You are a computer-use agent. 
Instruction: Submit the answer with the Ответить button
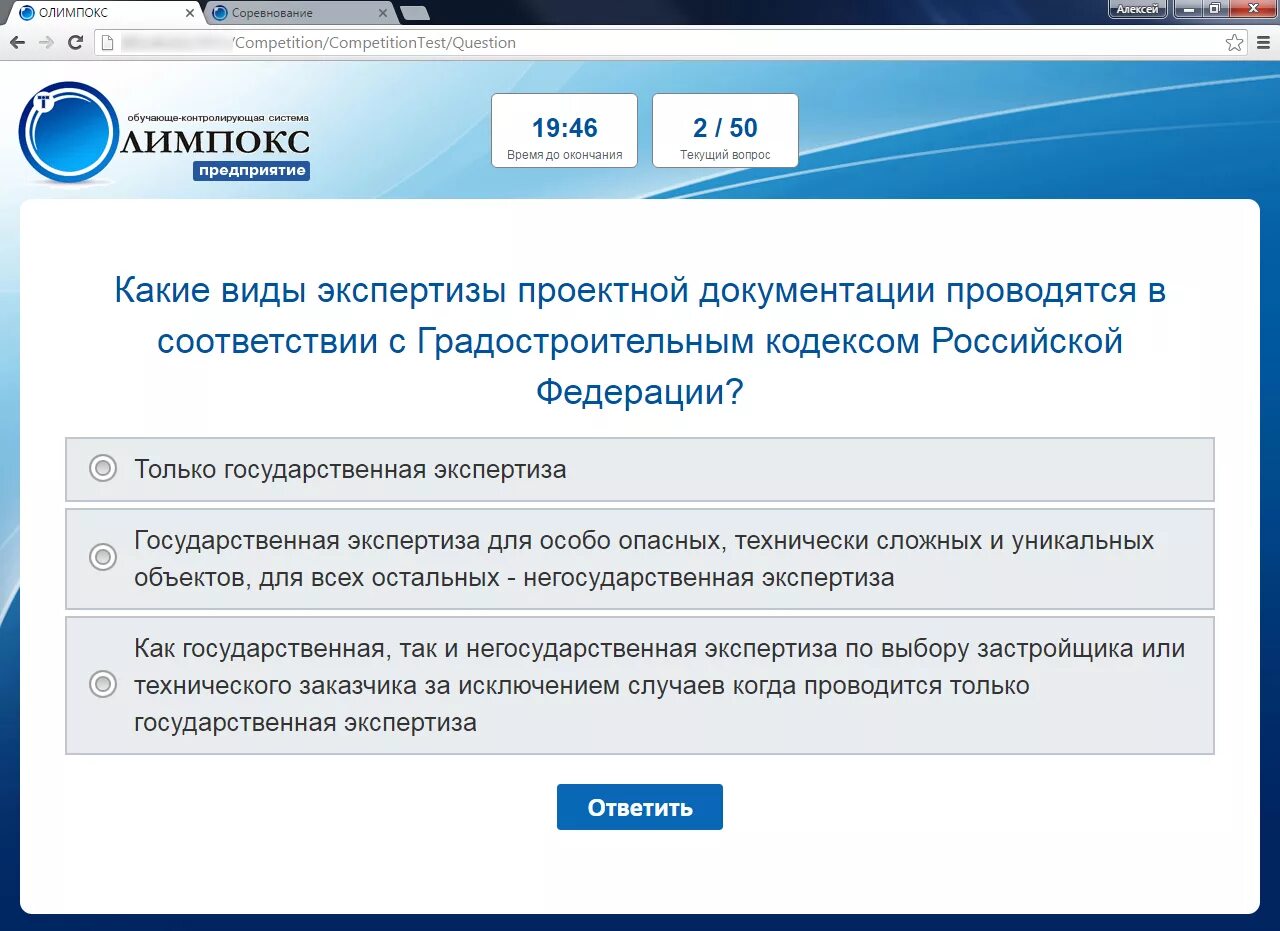[x=639, y=807]
